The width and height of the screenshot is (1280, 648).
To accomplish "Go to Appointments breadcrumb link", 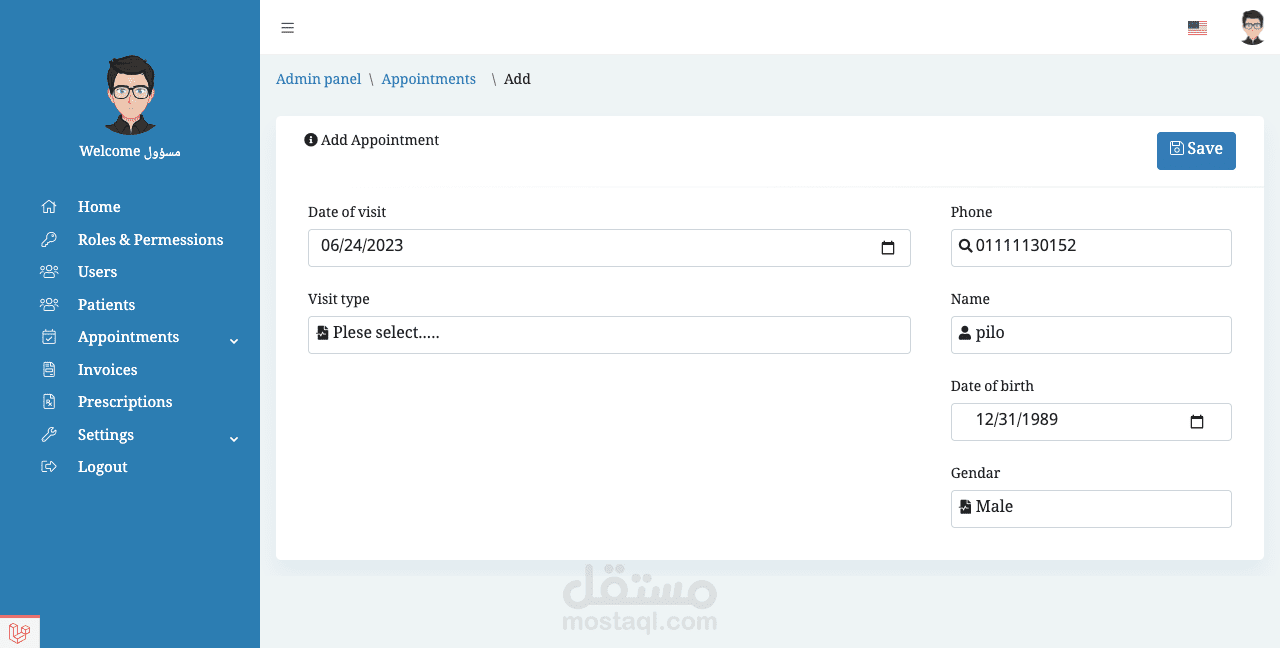I will click(429, 79).
